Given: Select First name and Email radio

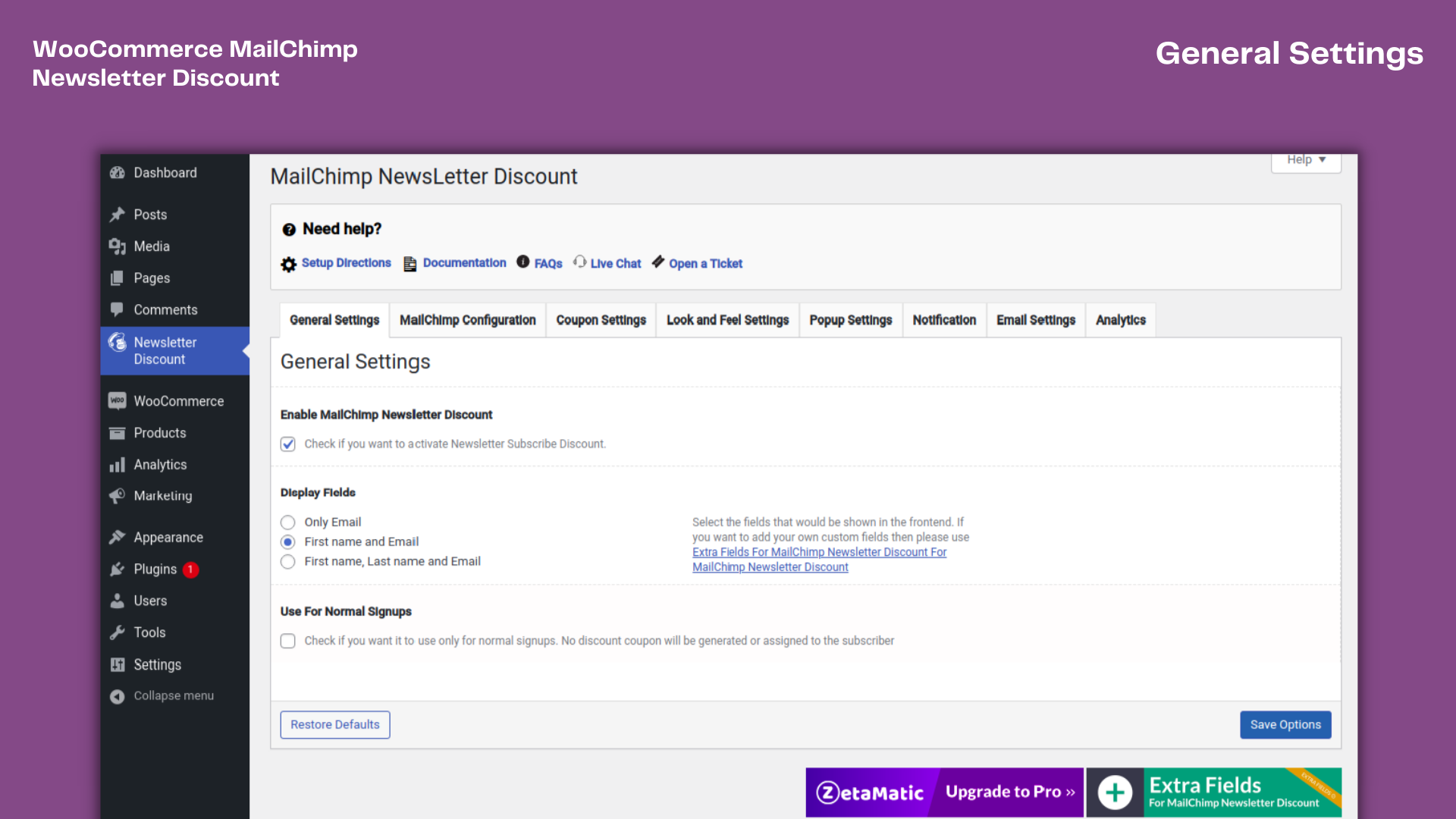Looking at the screenshot, I should point(288,542).
